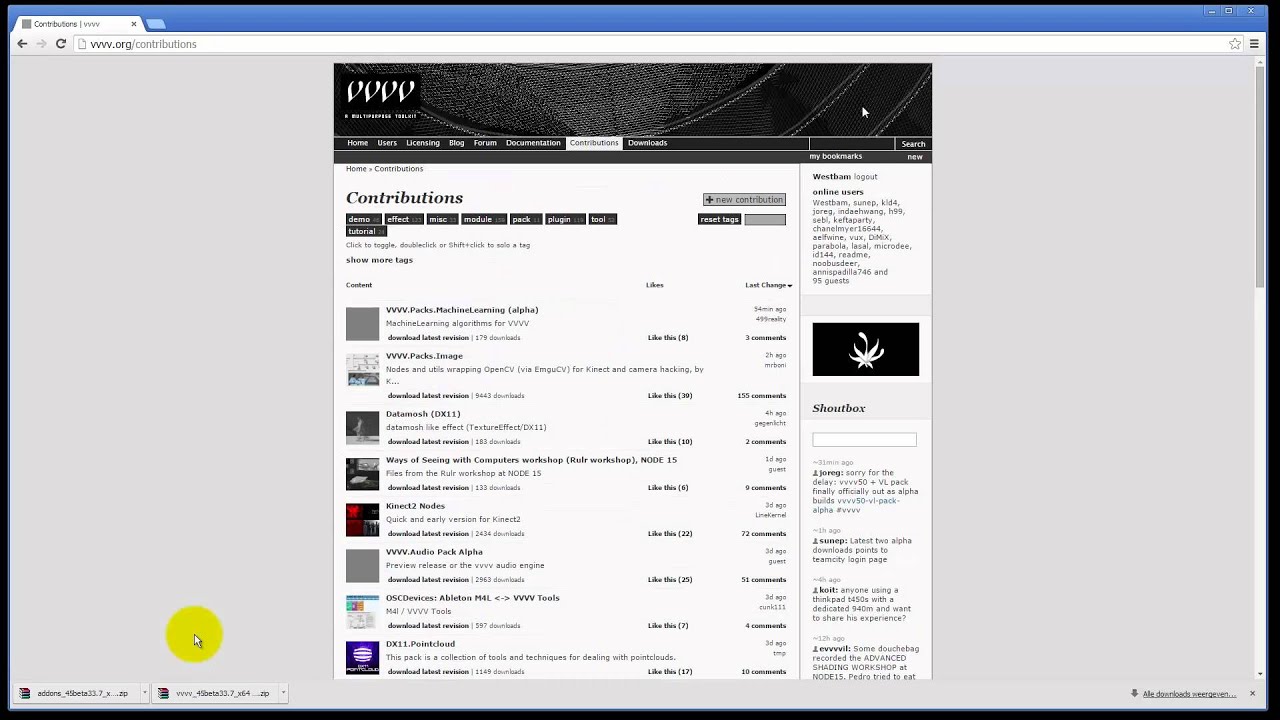Open the Datamosh (DX11) thumbnail
The image size is (1280, 720).
pyautogui.click(x=363, y=428)
